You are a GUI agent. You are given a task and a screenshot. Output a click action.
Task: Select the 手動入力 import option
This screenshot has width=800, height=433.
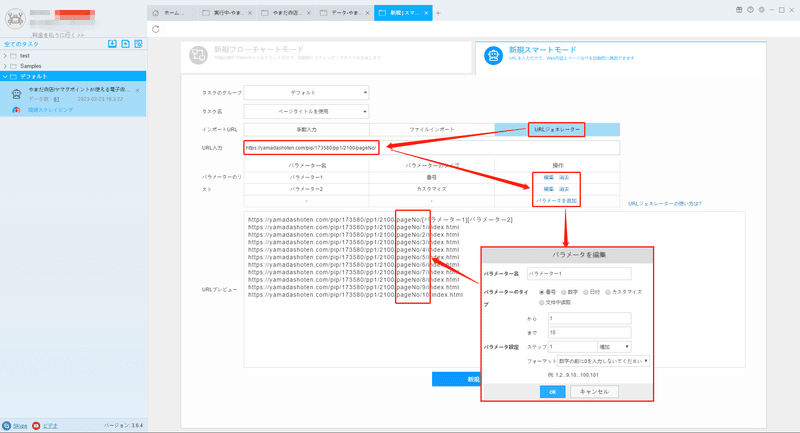pos(306,130)
